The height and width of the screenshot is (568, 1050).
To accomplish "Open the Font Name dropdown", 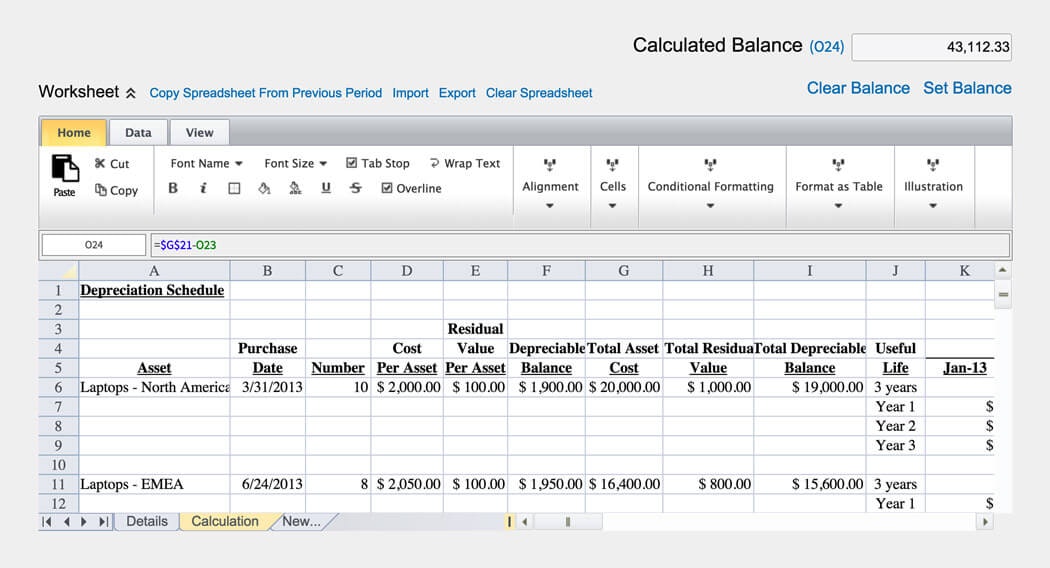I will [x=206, y=163].
